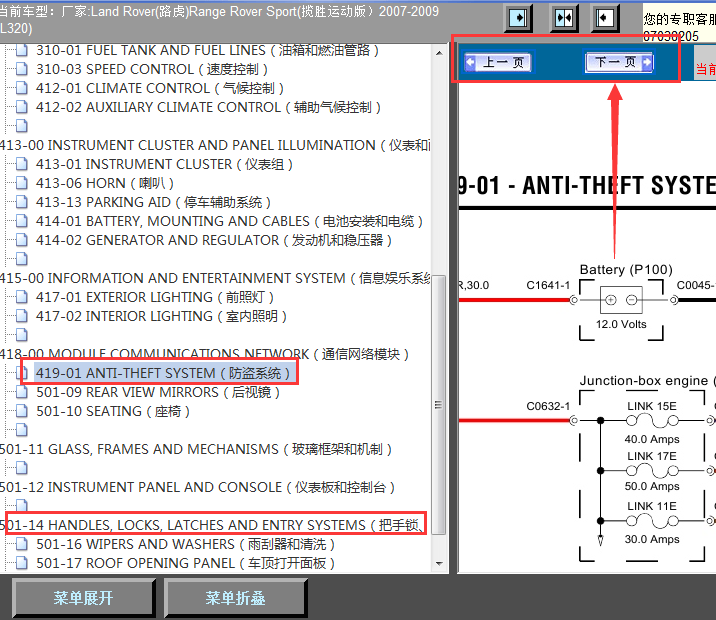The height and width of the screenshot is (620, 716).
Task: Open 310-03 SPEED CONTROL entry
Action: (x=152, y=69)
